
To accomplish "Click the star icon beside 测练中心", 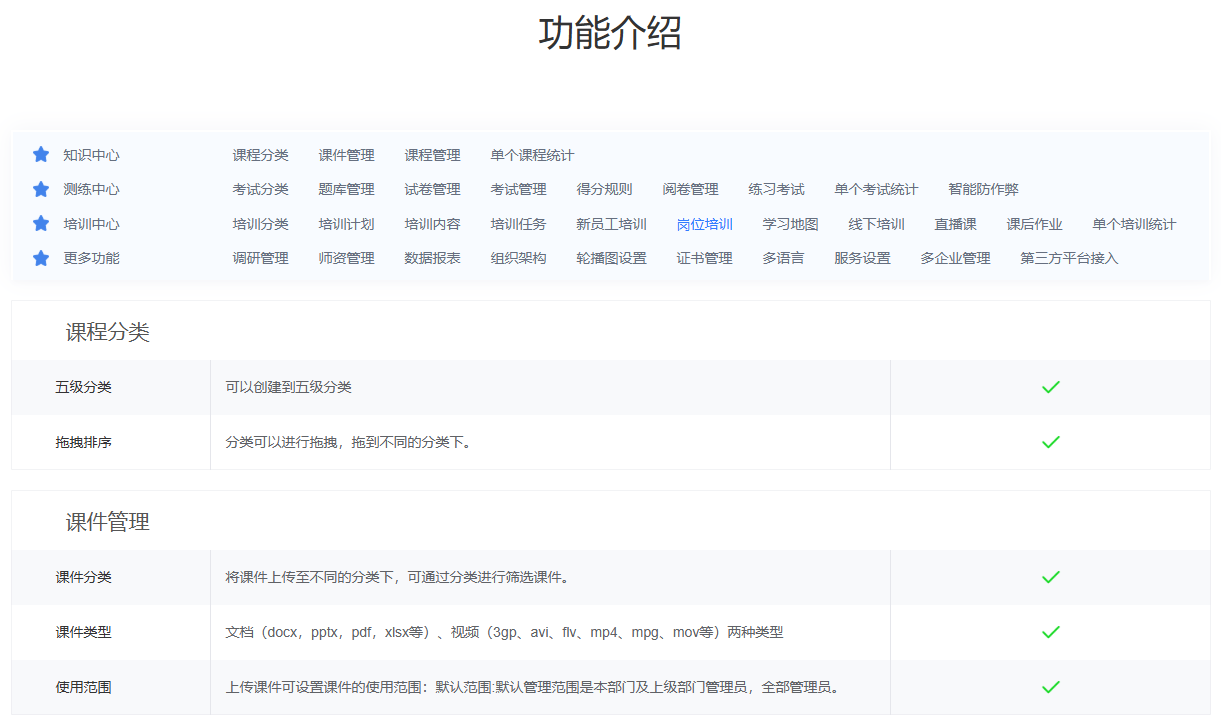I will [40, 189].
